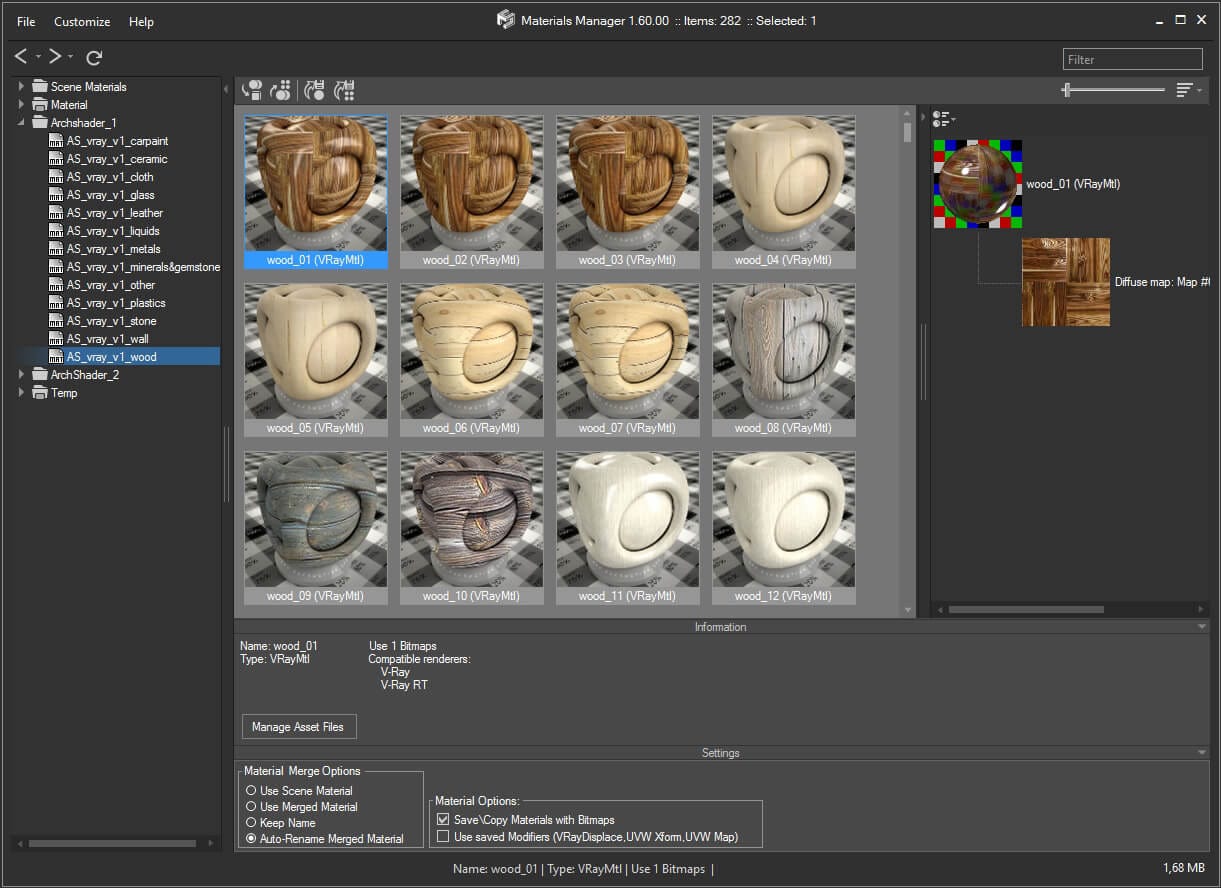1221x888 pixels.
Task: Click the AS_vray_v1_minerals&gemstone library icon
Action: [x=56, y=267]
